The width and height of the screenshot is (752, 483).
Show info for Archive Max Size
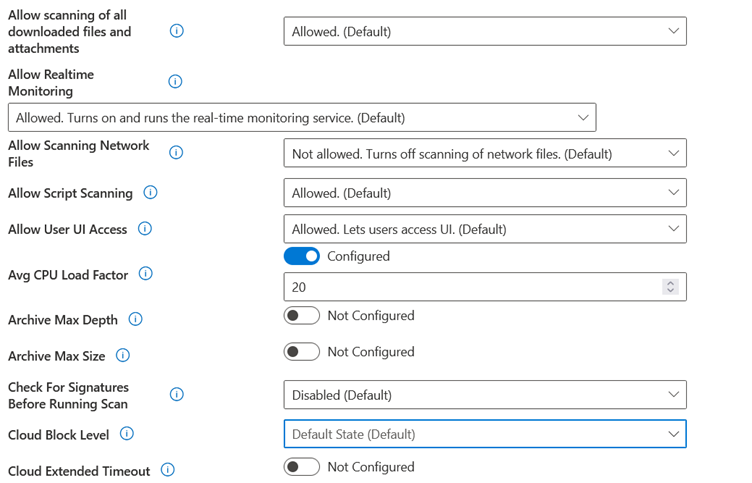click(123, 355)
